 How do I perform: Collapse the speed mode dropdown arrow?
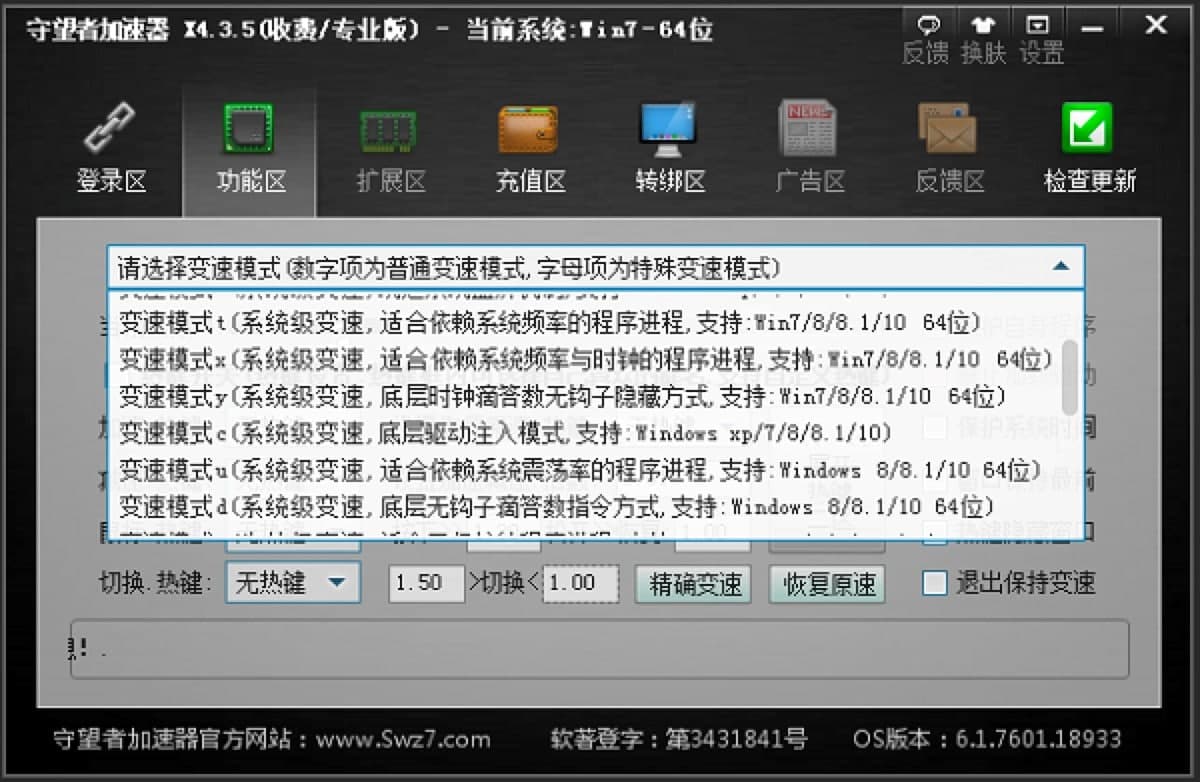pos(1061,266)
